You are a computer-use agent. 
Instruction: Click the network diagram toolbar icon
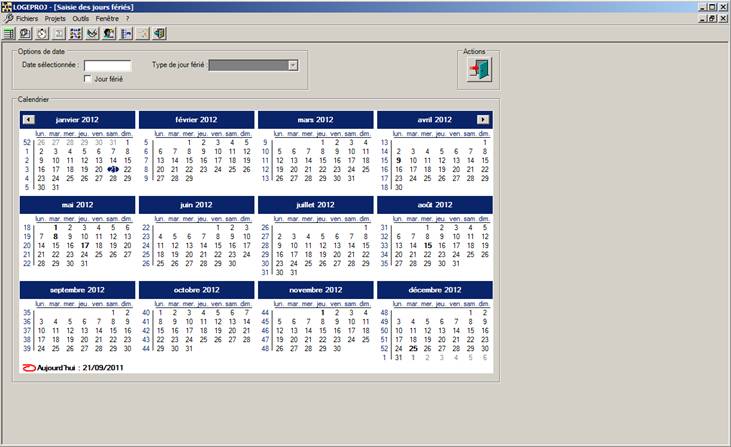pos(76,33)
